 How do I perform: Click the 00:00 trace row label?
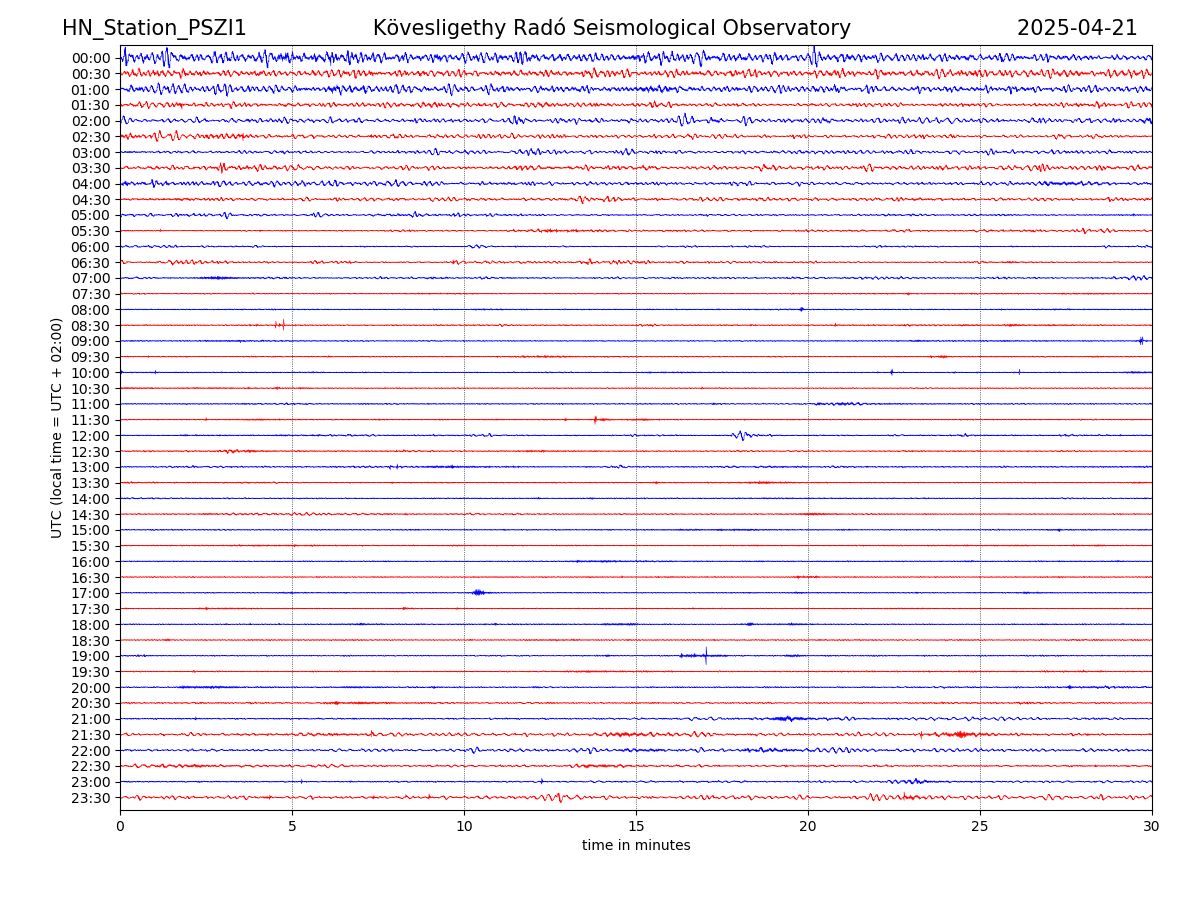[91, 58]
